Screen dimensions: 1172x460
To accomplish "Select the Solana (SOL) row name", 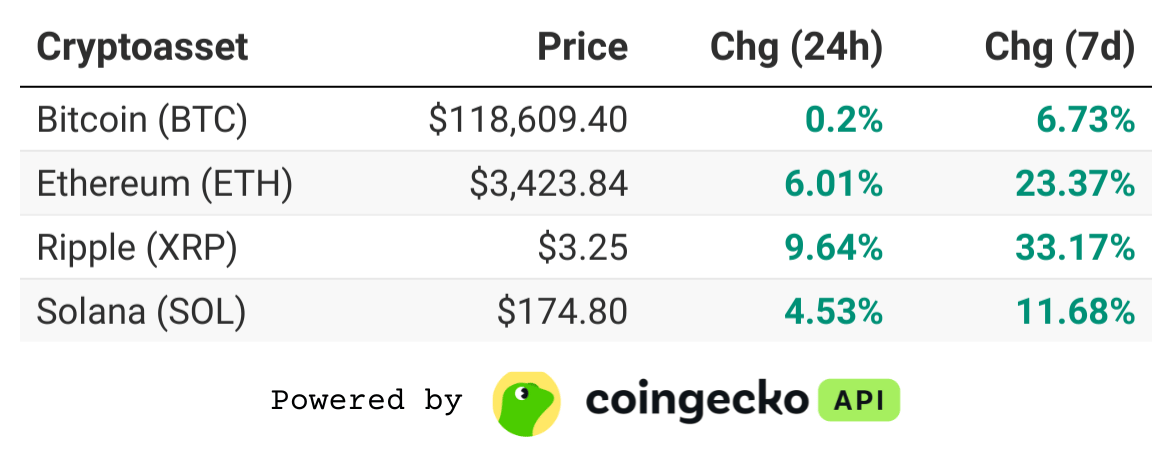I will click(x=141, y=312).
